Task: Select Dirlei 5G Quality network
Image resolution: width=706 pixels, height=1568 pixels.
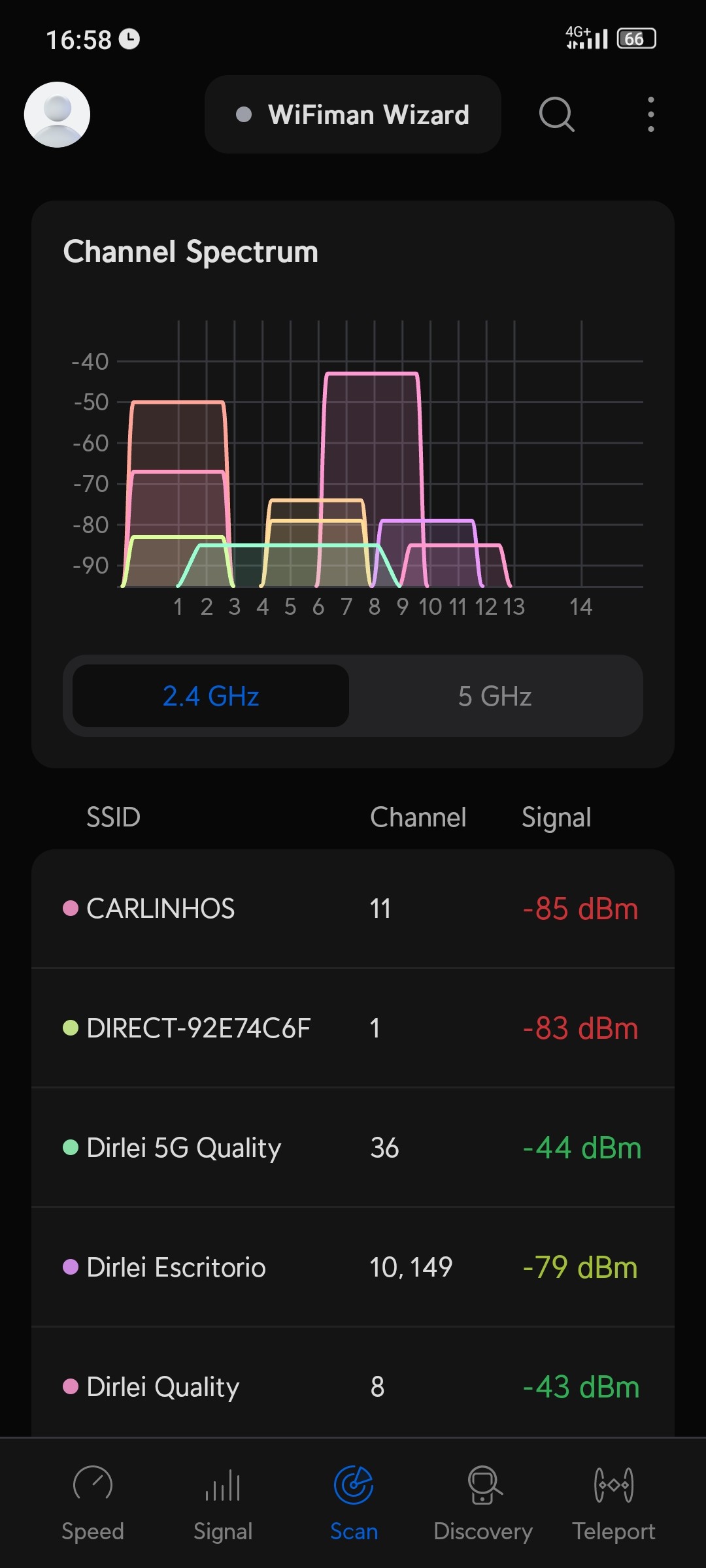Action: [353, 1148]
